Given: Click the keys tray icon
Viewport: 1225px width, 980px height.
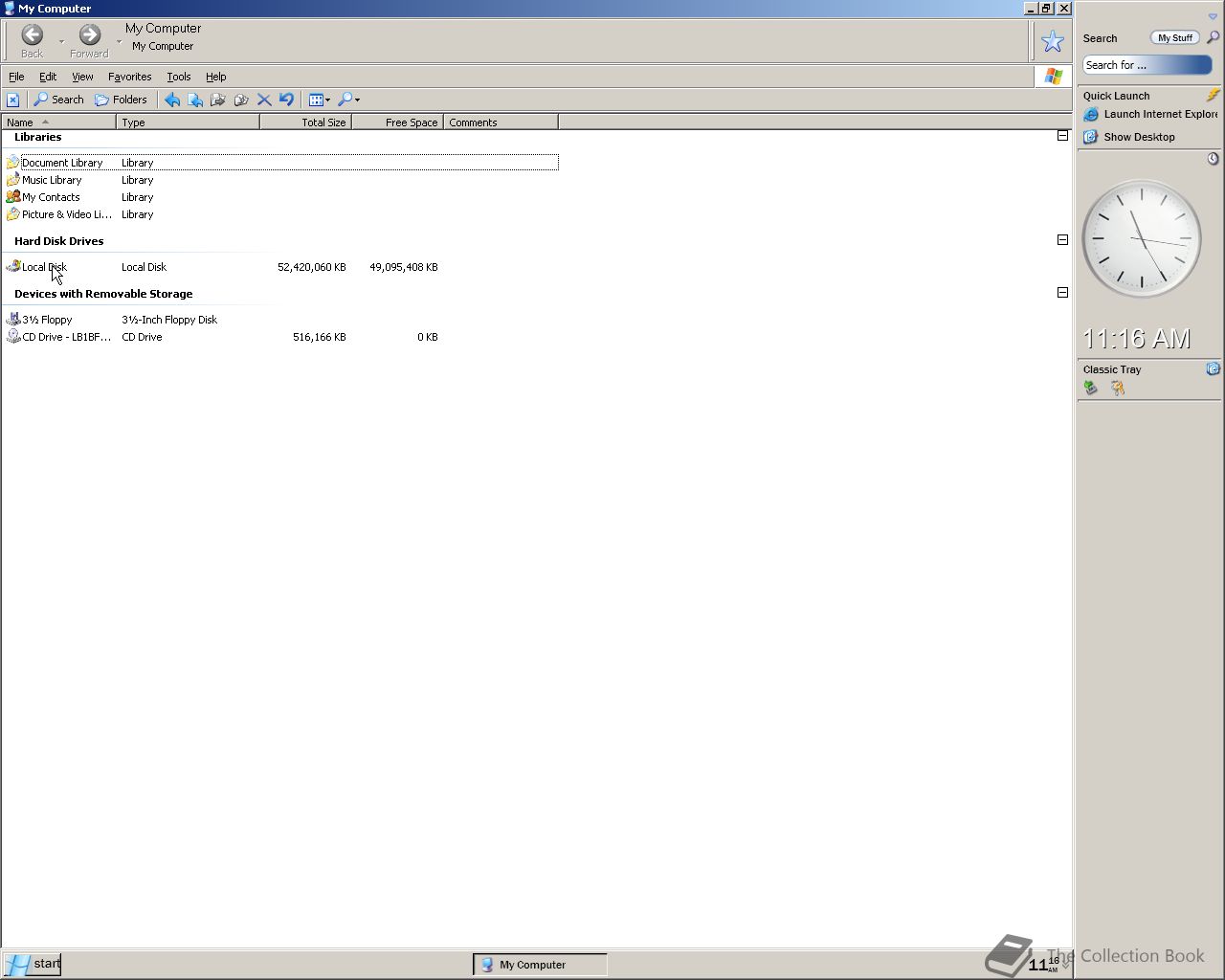Looking at the screenshot, I should click(1117, 388).
